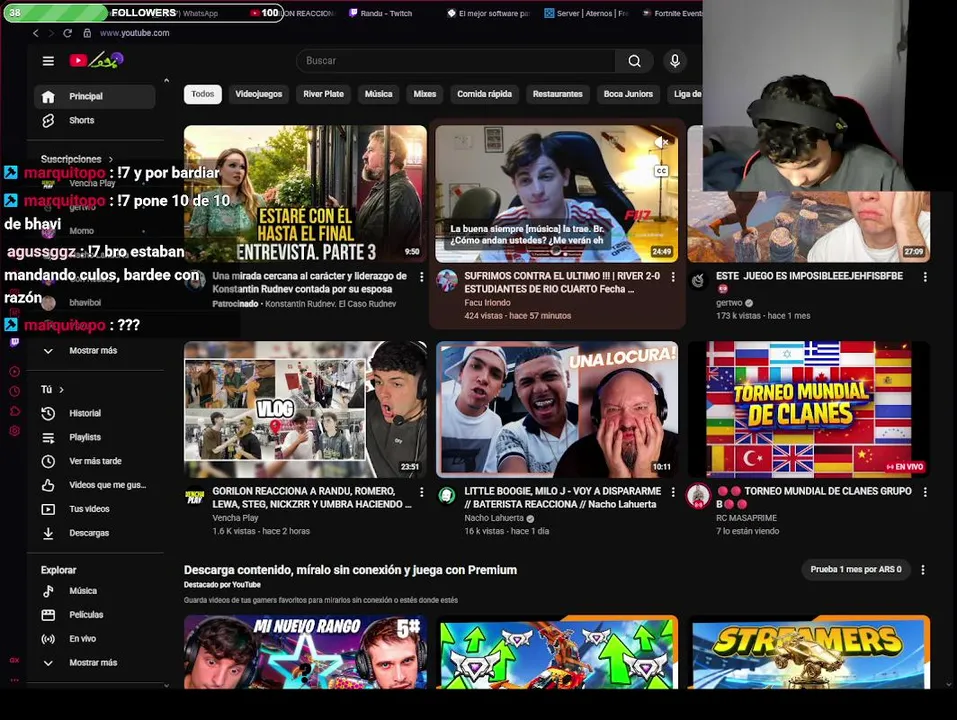Image resolution: width=957 pixels, height=720 pixels.
Task: Open Streamers Rocket League thumbnail
Action: click(x=809, y=652)
